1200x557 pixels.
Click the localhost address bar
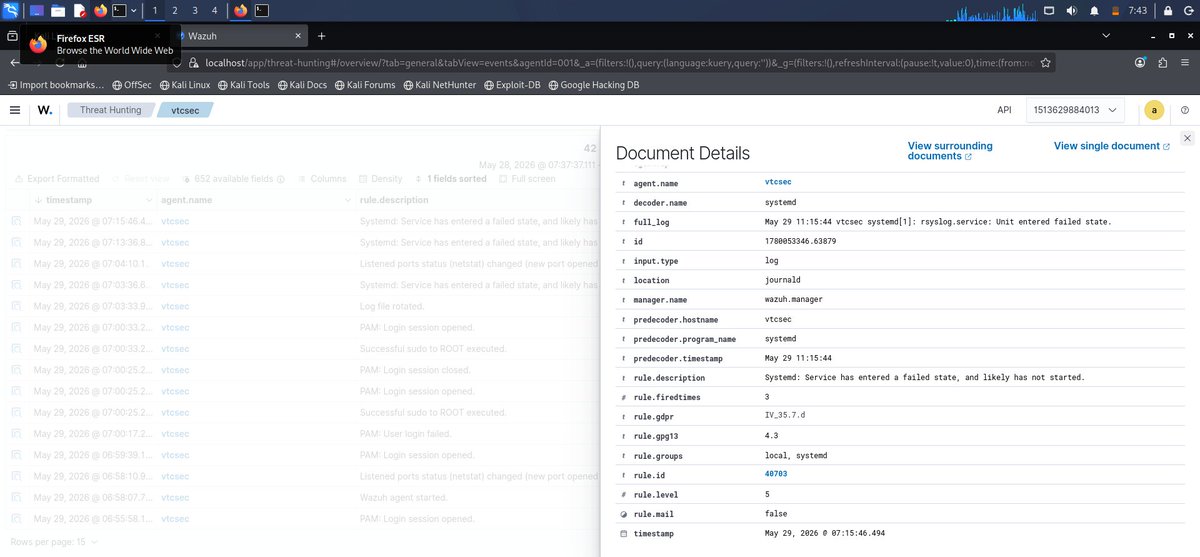610,62
